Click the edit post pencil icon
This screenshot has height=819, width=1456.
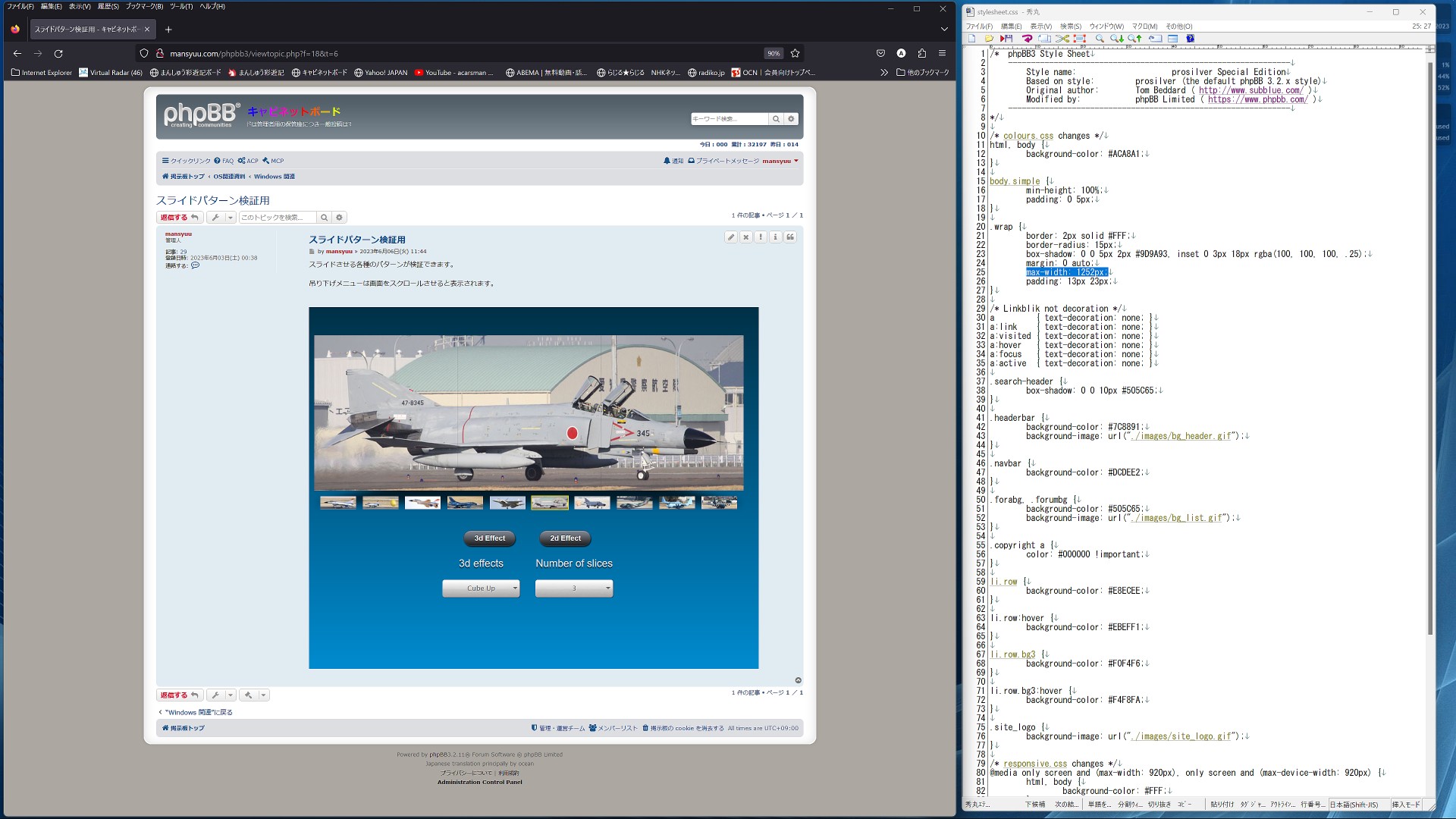click(x=730, y=237)
